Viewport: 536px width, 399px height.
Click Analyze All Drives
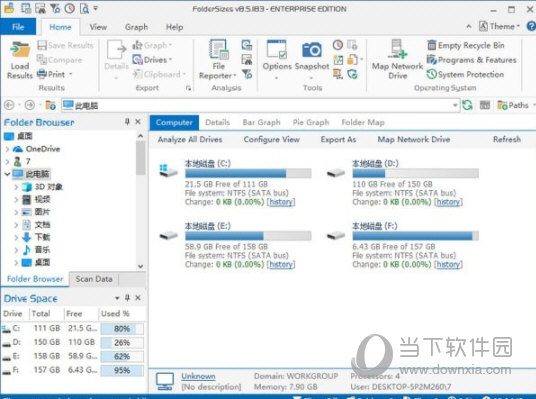(x=190, y=139)
